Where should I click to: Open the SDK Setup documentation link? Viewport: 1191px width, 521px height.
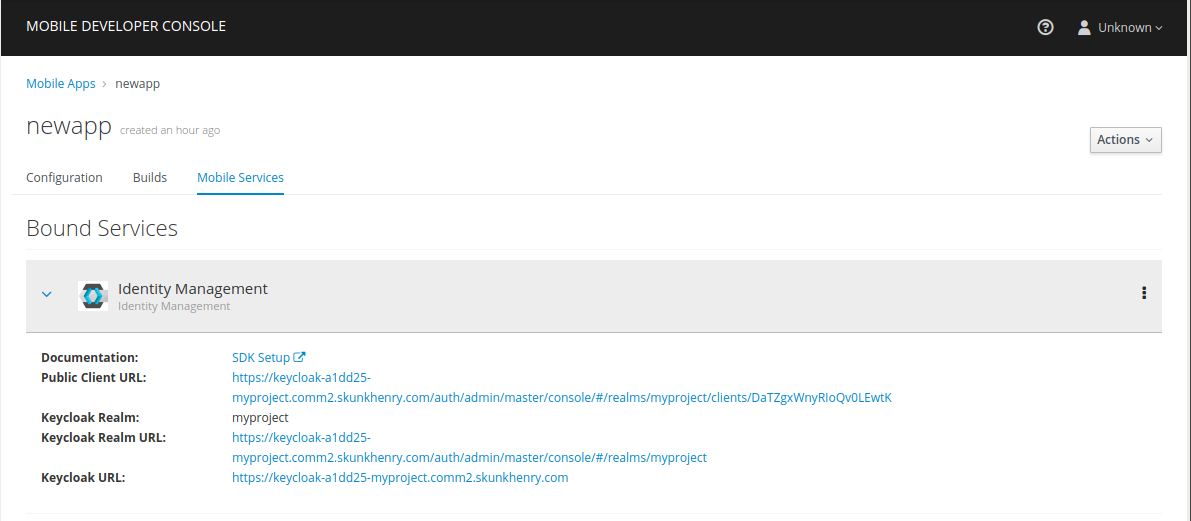point(261,357)
